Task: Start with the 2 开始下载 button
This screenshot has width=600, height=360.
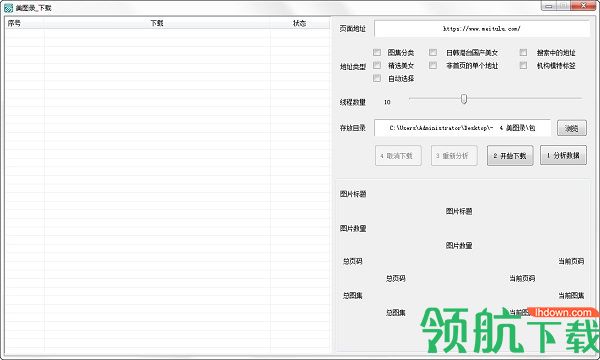Action: [510, 156]
